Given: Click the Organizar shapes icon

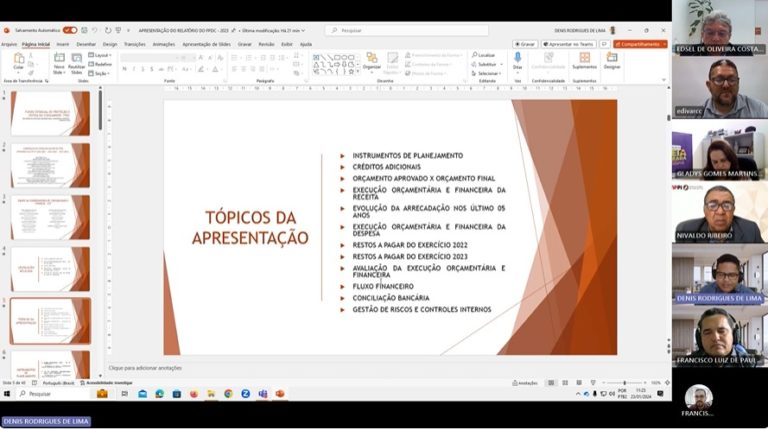Looking at the screenshot, I should pos(371,61).
